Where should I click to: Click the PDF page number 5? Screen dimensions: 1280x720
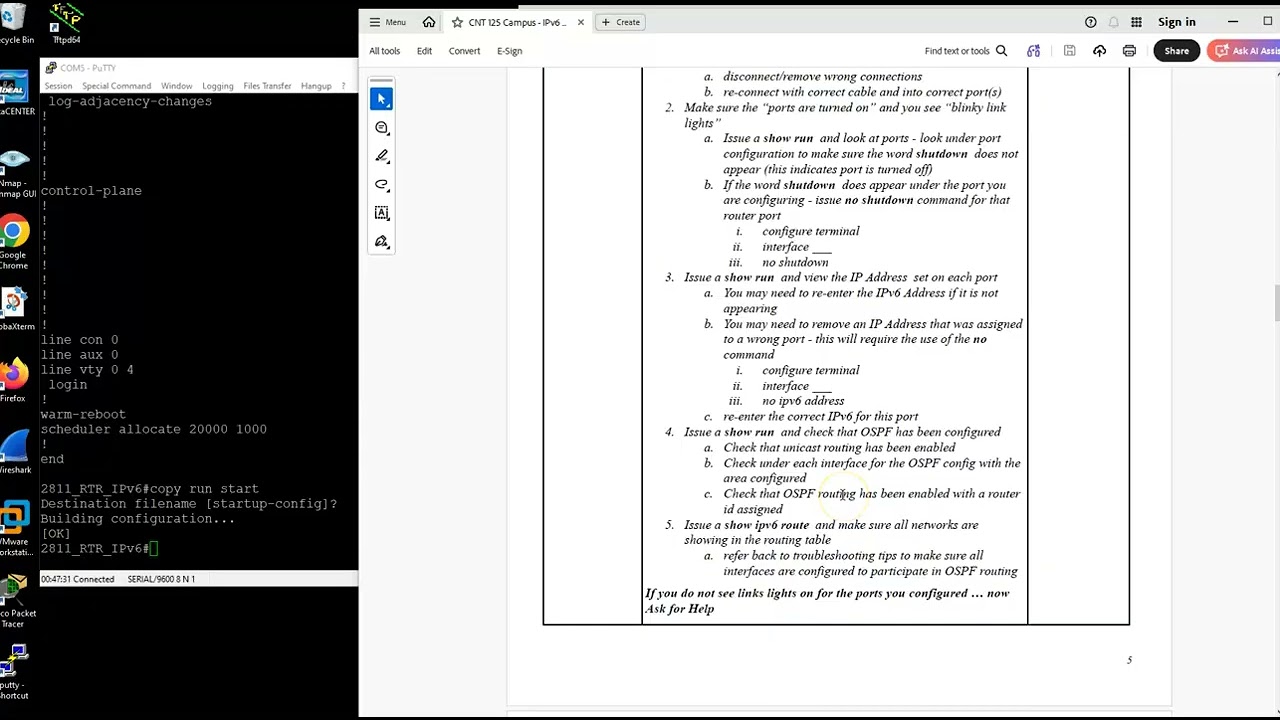point(1130,660)
